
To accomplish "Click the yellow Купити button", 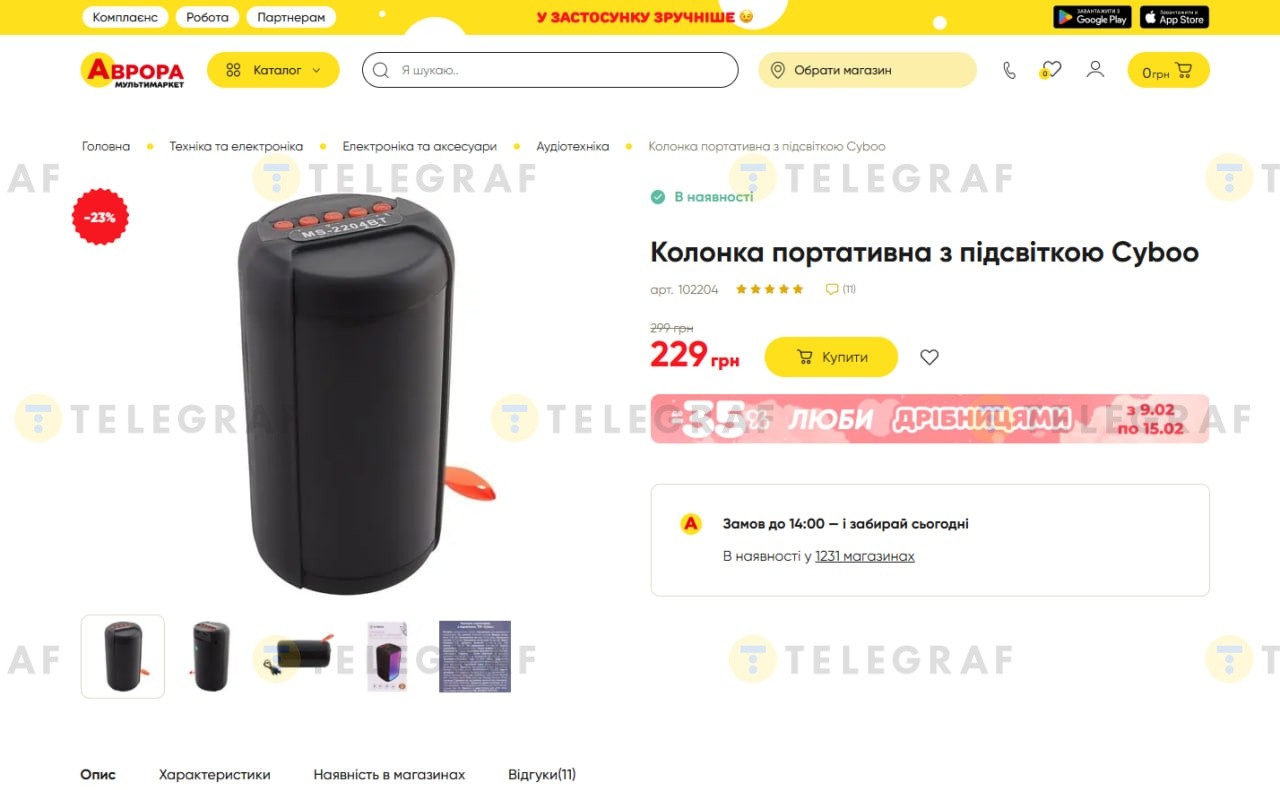I will (831, 357).
